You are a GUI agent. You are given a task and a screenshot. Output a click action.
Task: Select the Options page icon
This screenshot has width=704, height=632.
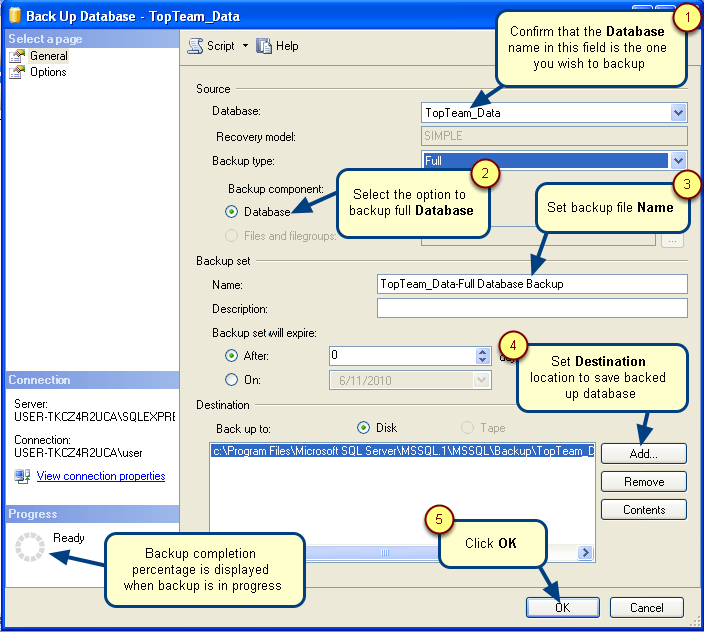pos(16,73)
